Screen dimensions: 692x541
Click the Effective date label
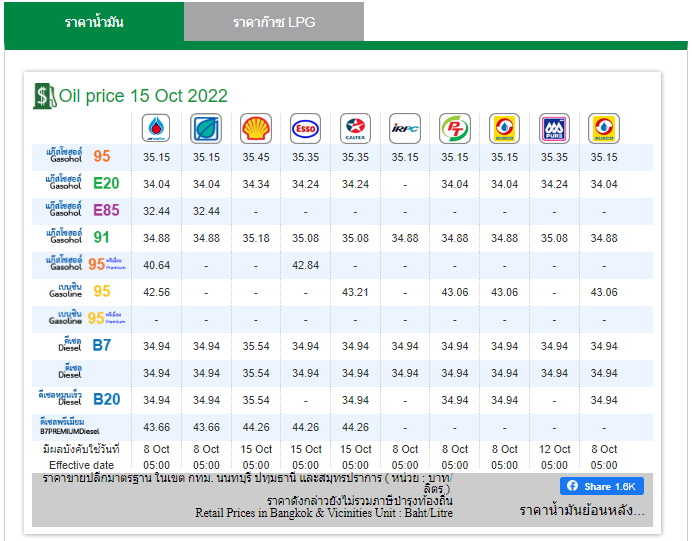pos(81,465)
